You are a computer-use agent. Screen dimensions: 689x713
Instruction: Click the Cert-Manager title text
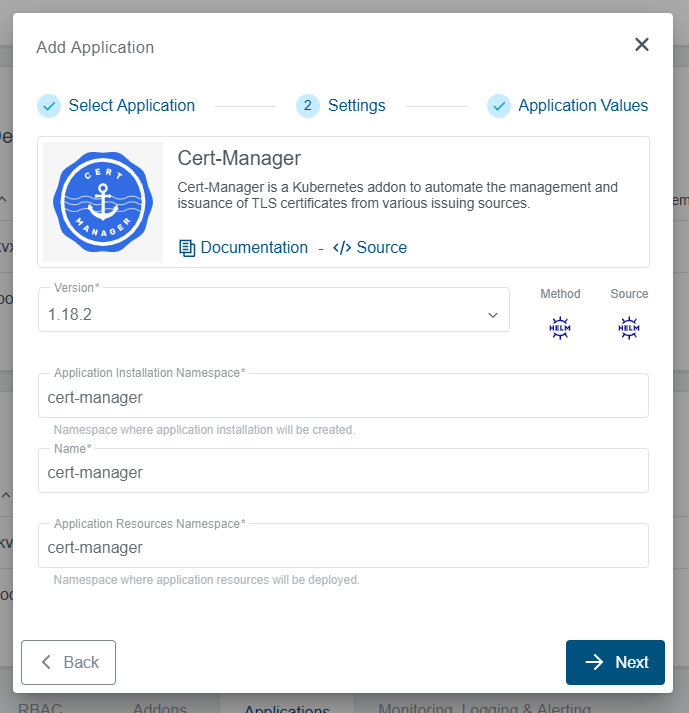click(x=239, y=158)
